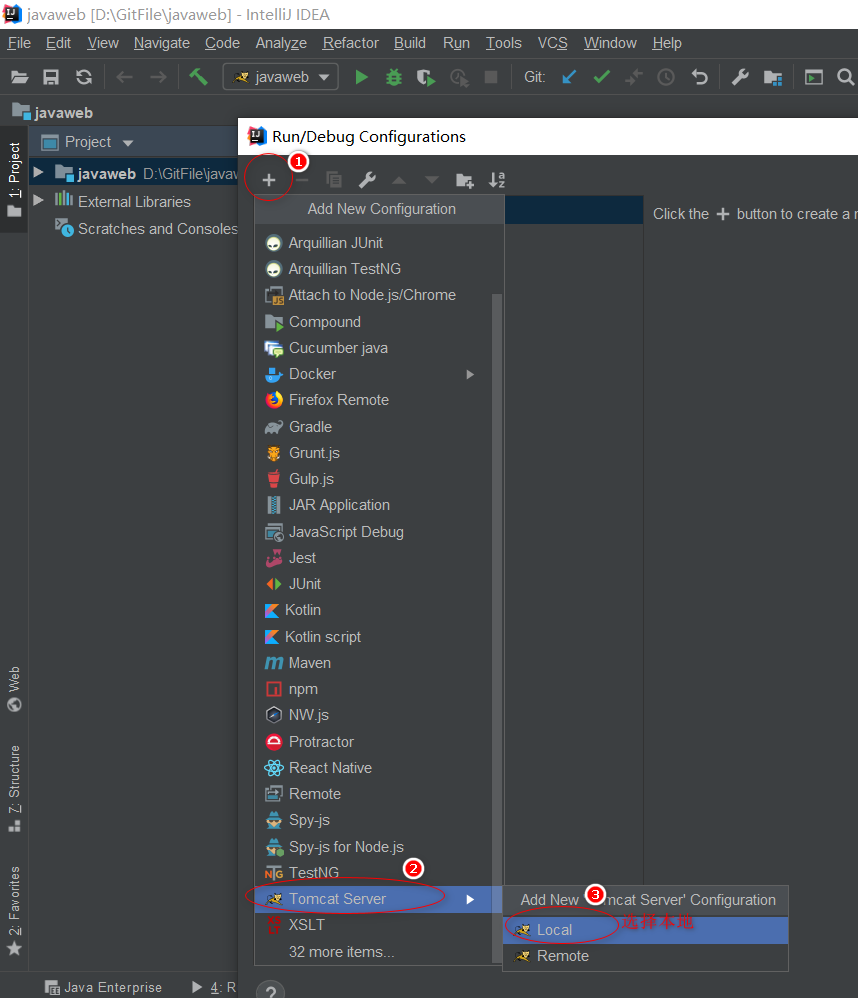Select Tomcat Server in configuration list

(x=379, y=899)
